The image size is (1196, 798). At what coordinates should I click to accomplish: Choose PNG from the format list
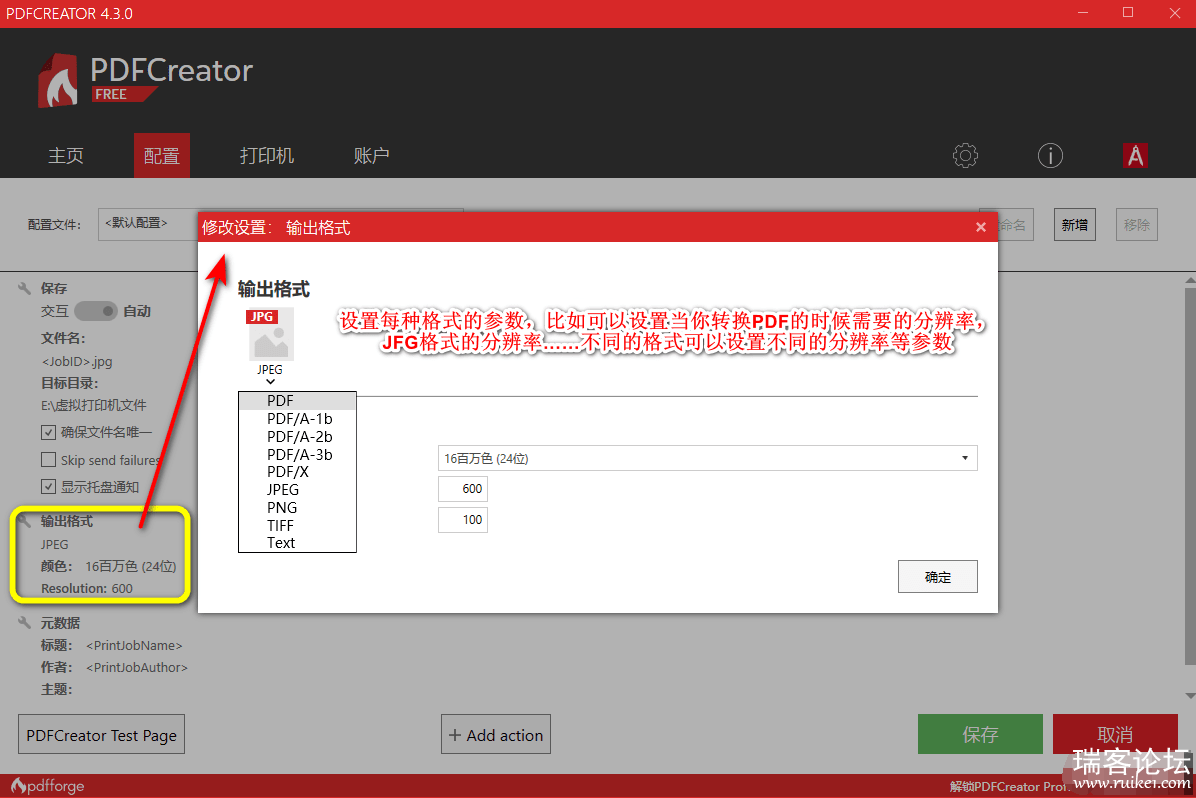pos(297,507)
